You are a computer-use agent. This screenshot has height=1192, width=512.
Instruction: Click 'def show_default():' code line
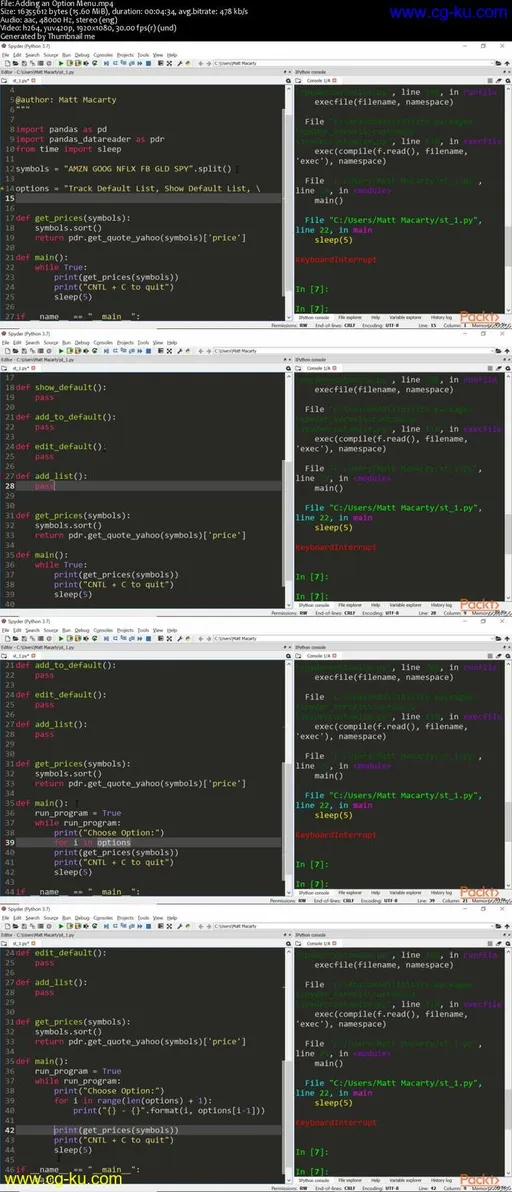pos(61,387)
